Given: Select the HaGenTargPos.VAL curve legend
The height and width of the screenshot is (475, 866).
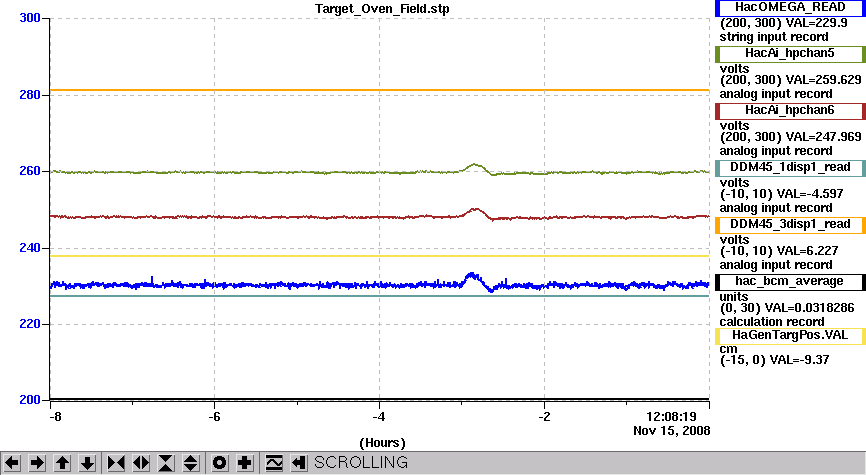Looking at the screenshot, I should [790, 336].
